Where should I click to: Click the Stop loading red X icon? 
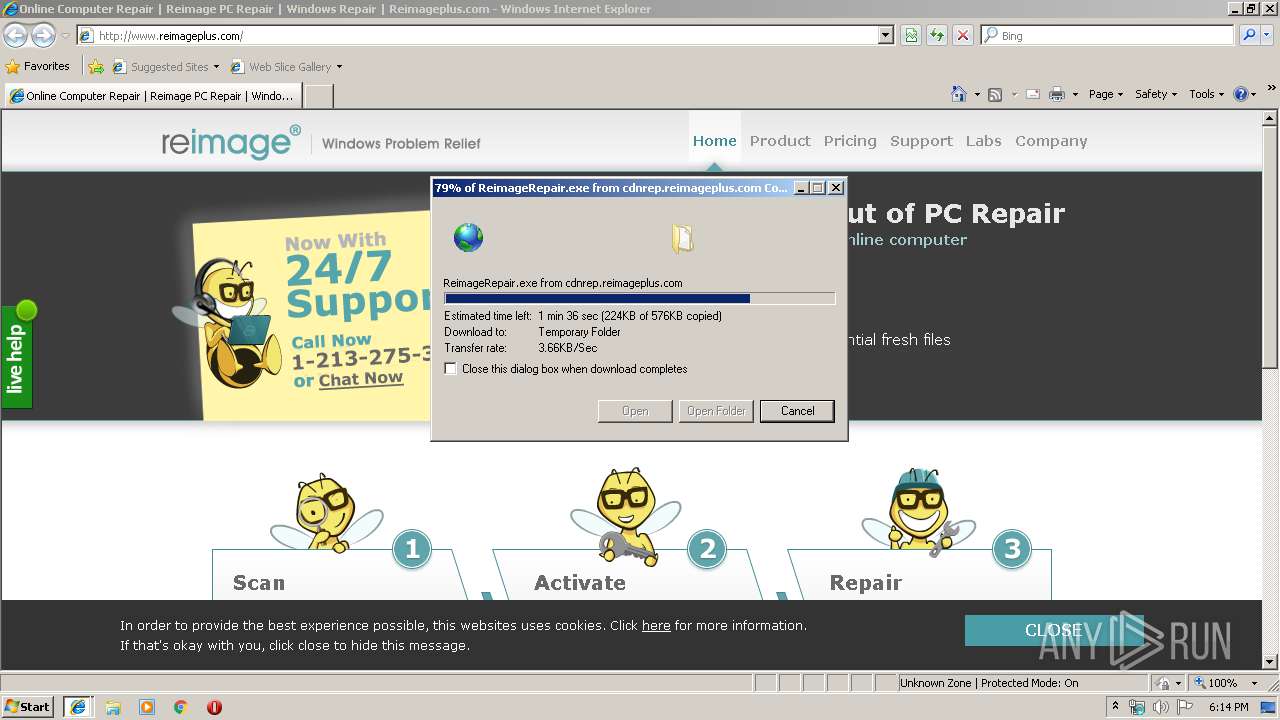point(963,35)
